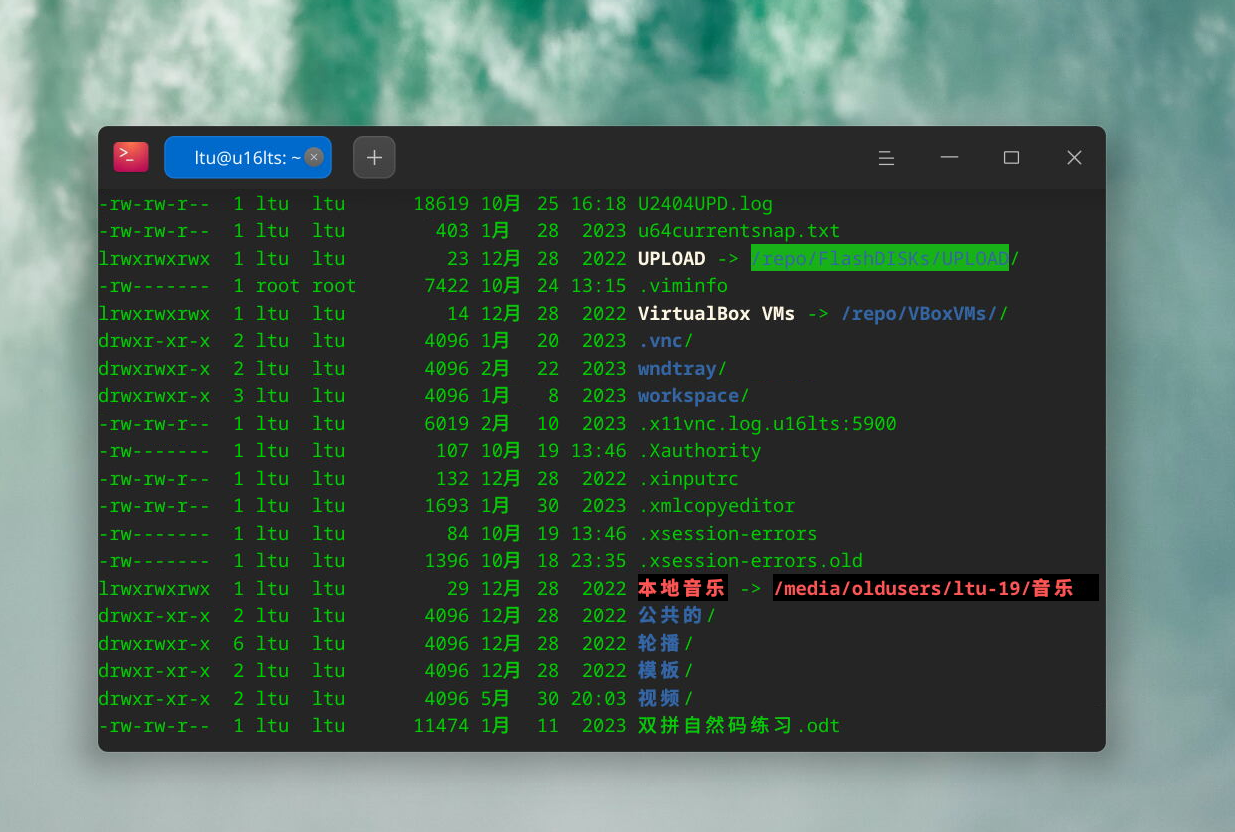Click the 双拼自然码练习.odt file name

pos(739,726)
